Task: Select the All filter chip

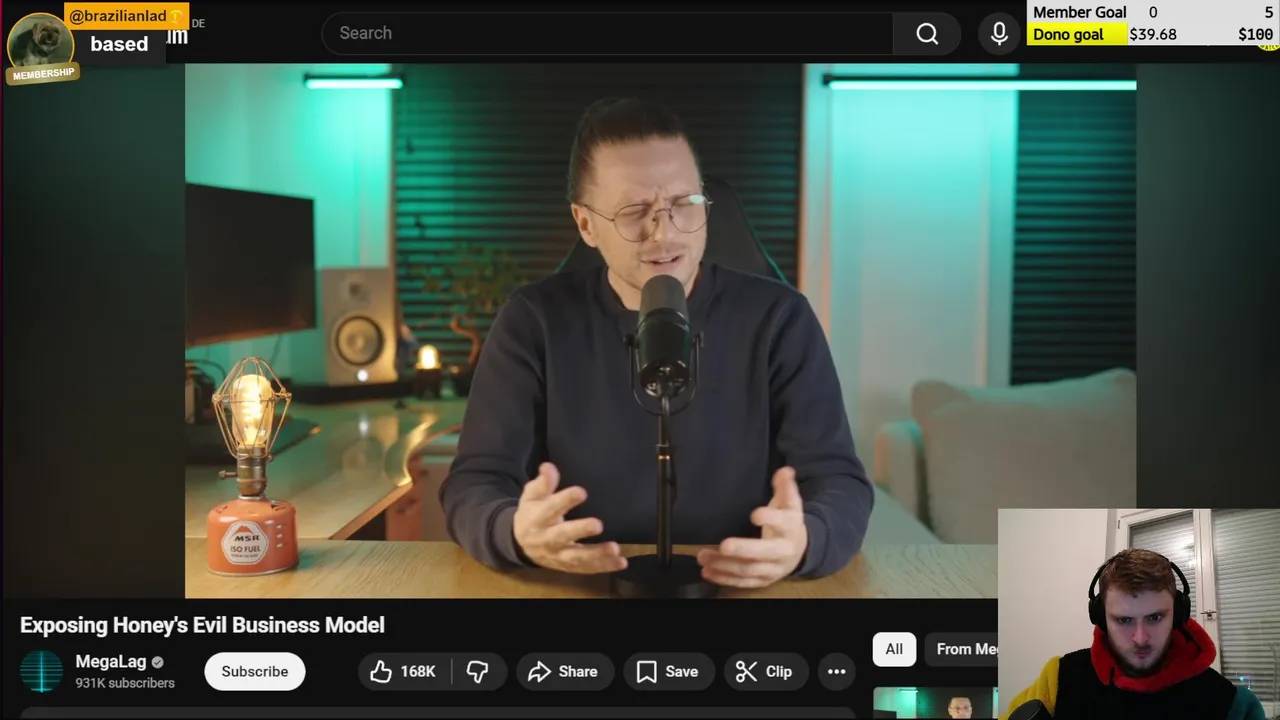Action: [x=894, y=649]
